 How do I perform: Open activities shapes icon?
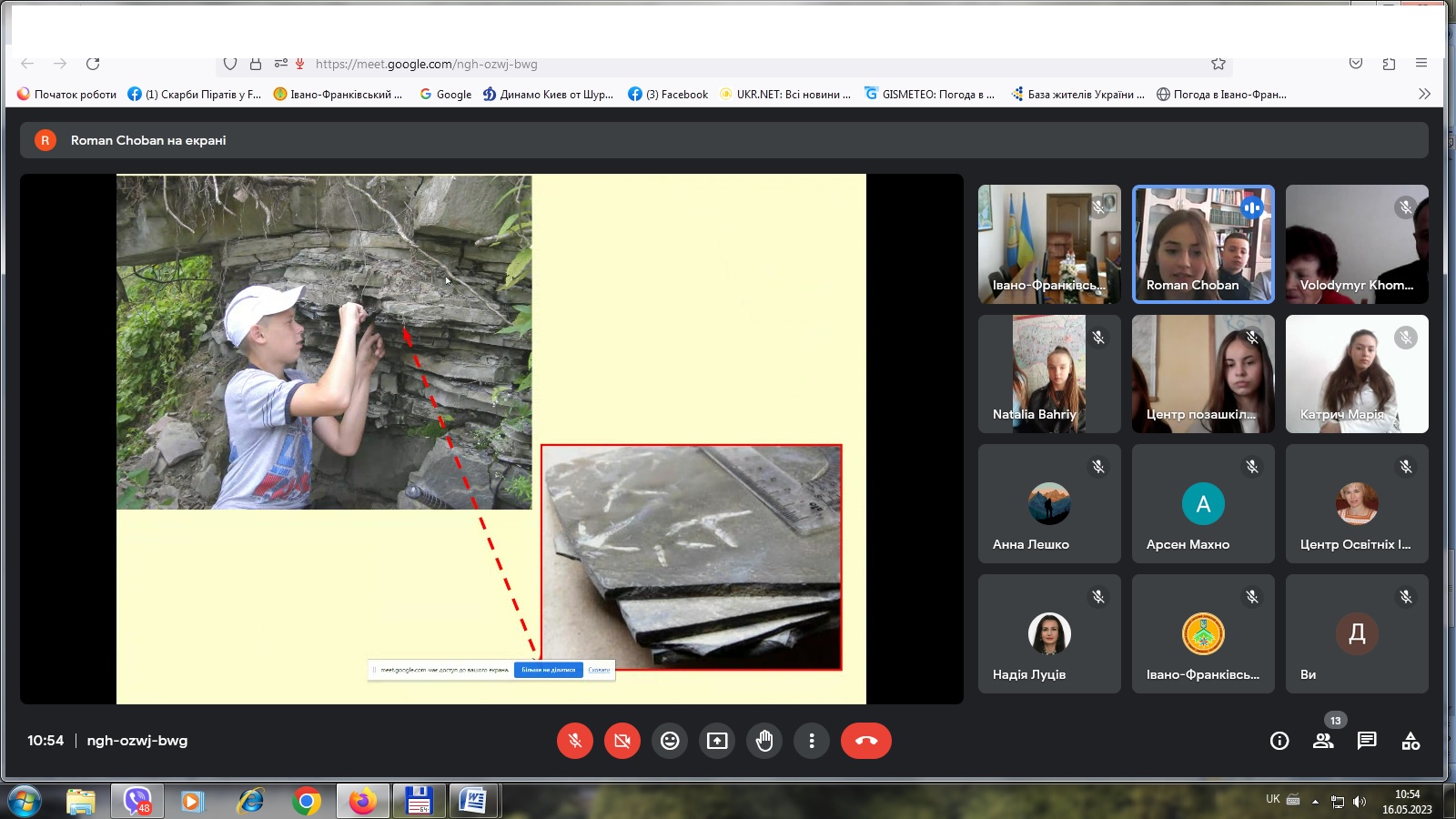coord(1410,741)
